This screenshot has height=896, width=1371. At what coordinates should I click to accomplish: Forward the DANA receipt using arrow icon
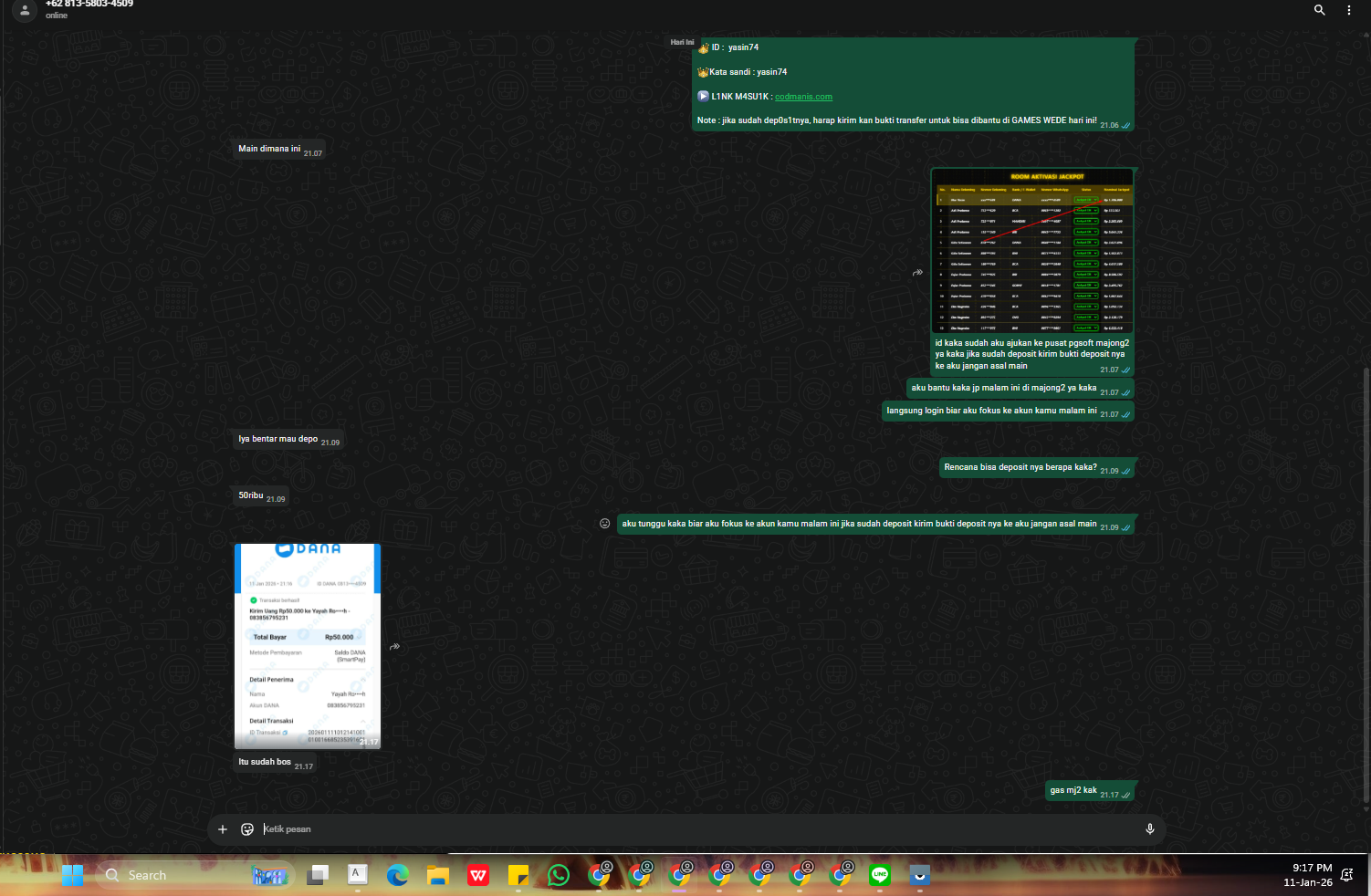[x=394, y=647]
